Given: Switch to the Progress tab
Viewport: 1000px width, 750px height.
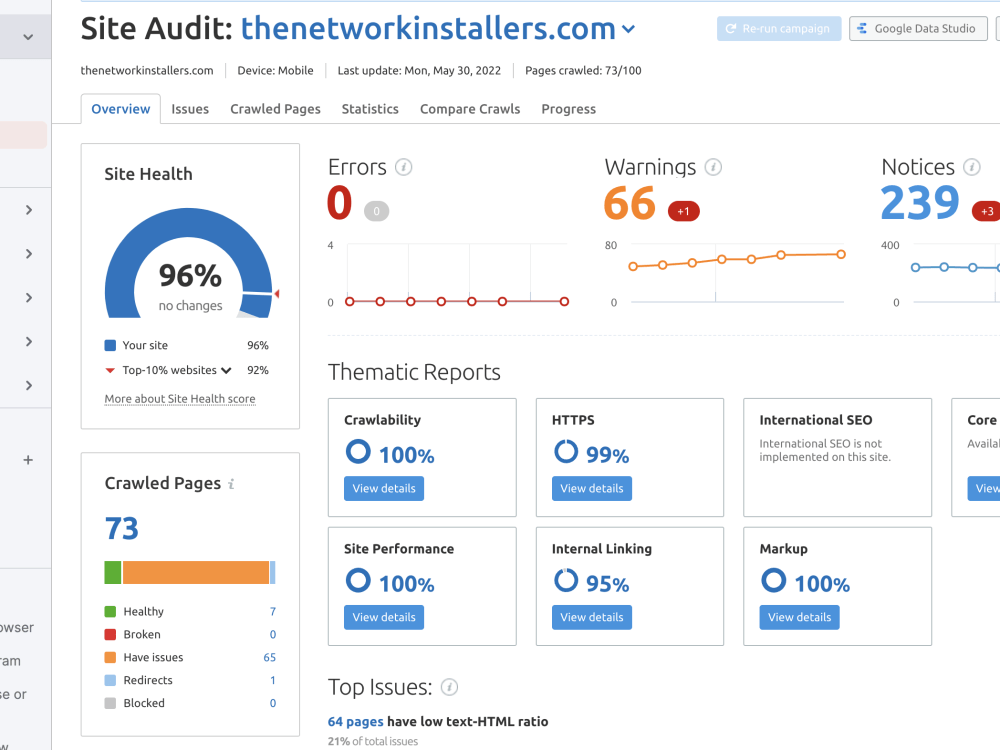Looking at the screenshot, I should click(x=568, y=109).
